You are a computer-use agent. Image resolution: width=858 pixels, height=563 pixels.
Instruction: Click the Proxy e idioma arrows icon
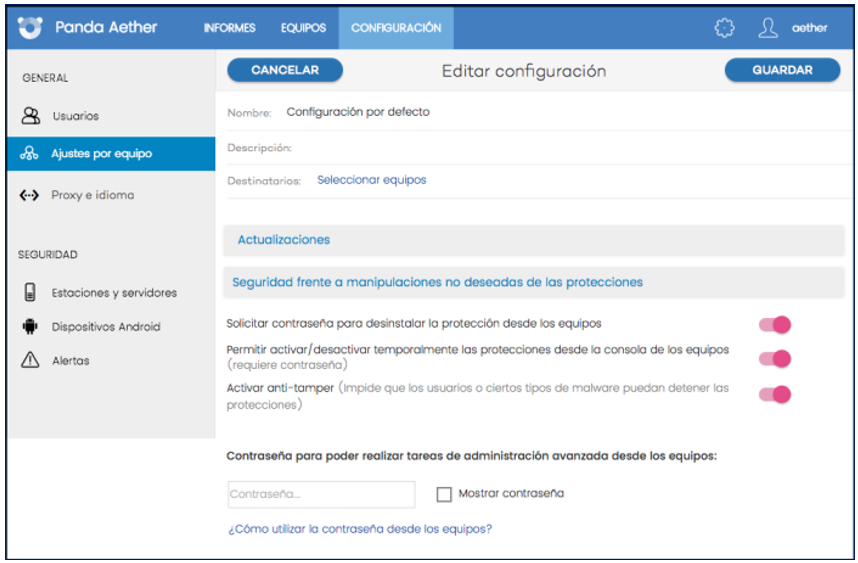pyautogui.click(x=29, y=195)
